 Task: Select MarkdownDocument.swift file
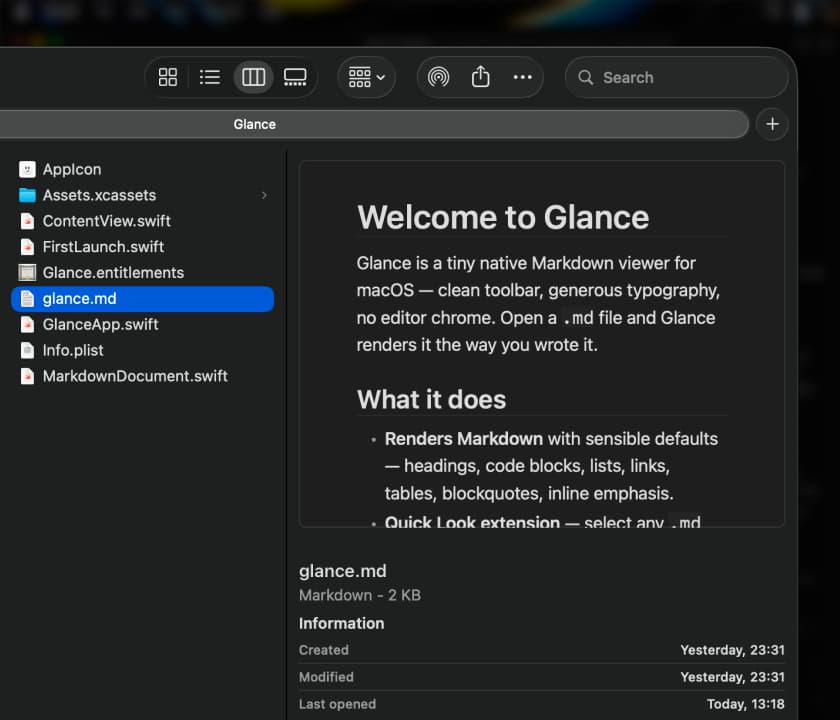coord(142,376)
